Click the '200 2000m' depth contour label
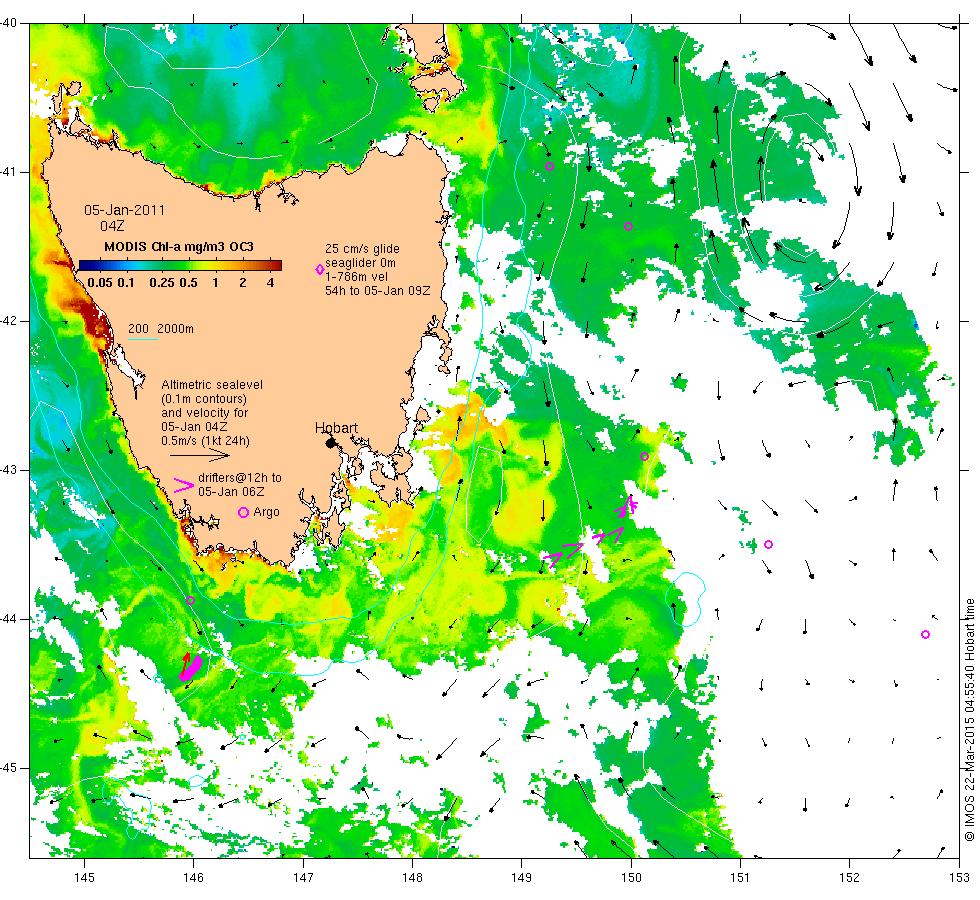 click(161, 329)
